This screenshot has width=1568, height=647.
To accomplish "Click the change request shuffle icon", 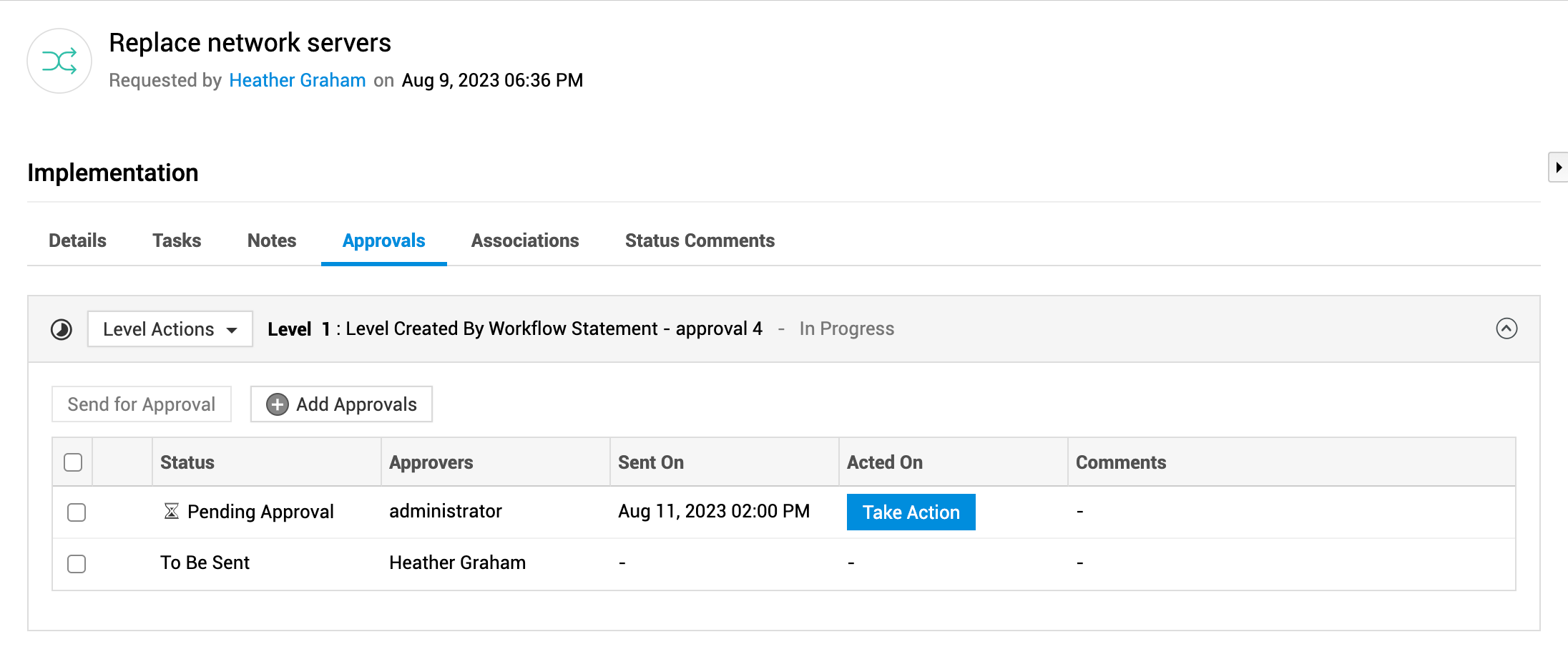I will 59,62.
